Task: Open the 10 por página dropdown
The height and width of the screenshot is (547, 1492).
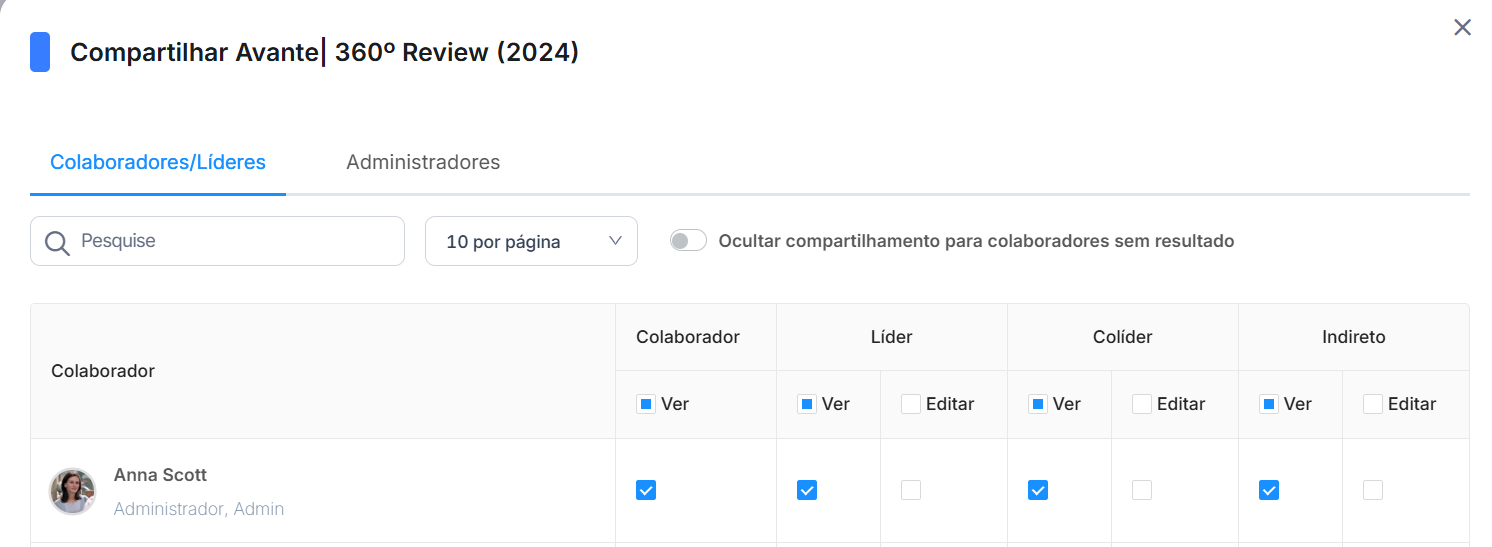Action: pos(530,242)
